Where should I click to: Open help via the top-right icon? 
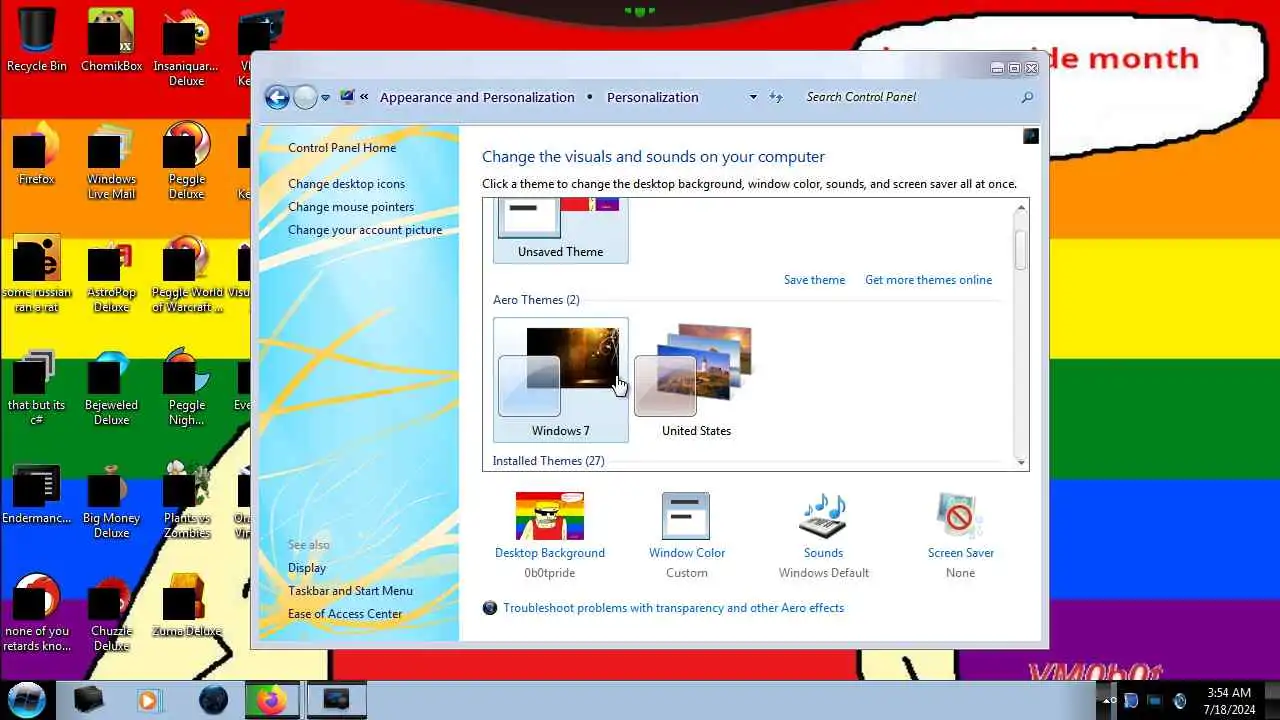click(1031, 136)
